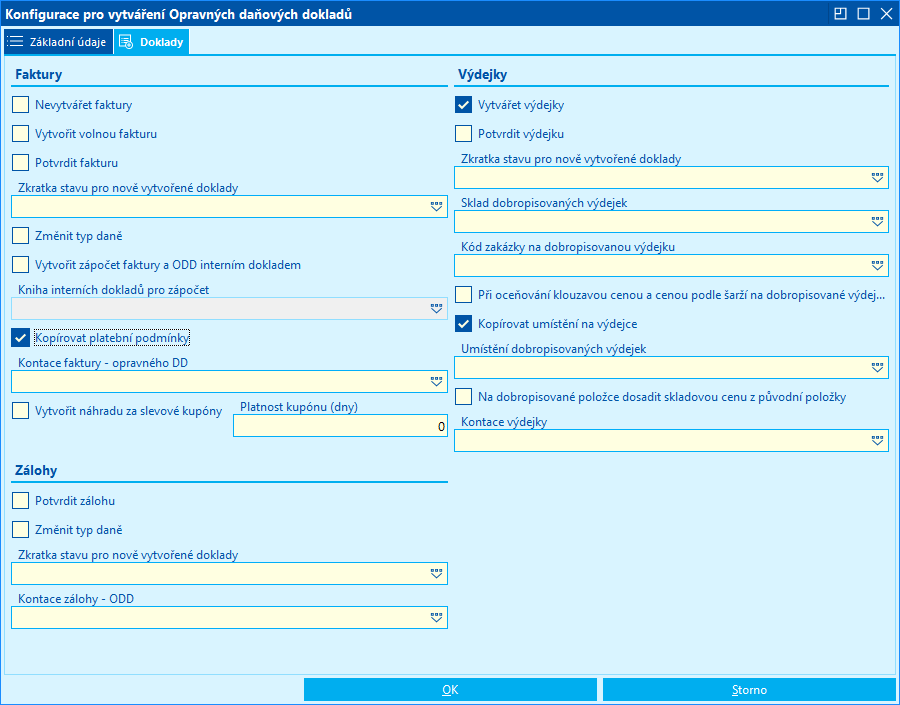Tick Potvrdit výdejku checkbox
This screenshot has width=900, height=705.
(x=463, y=134)
